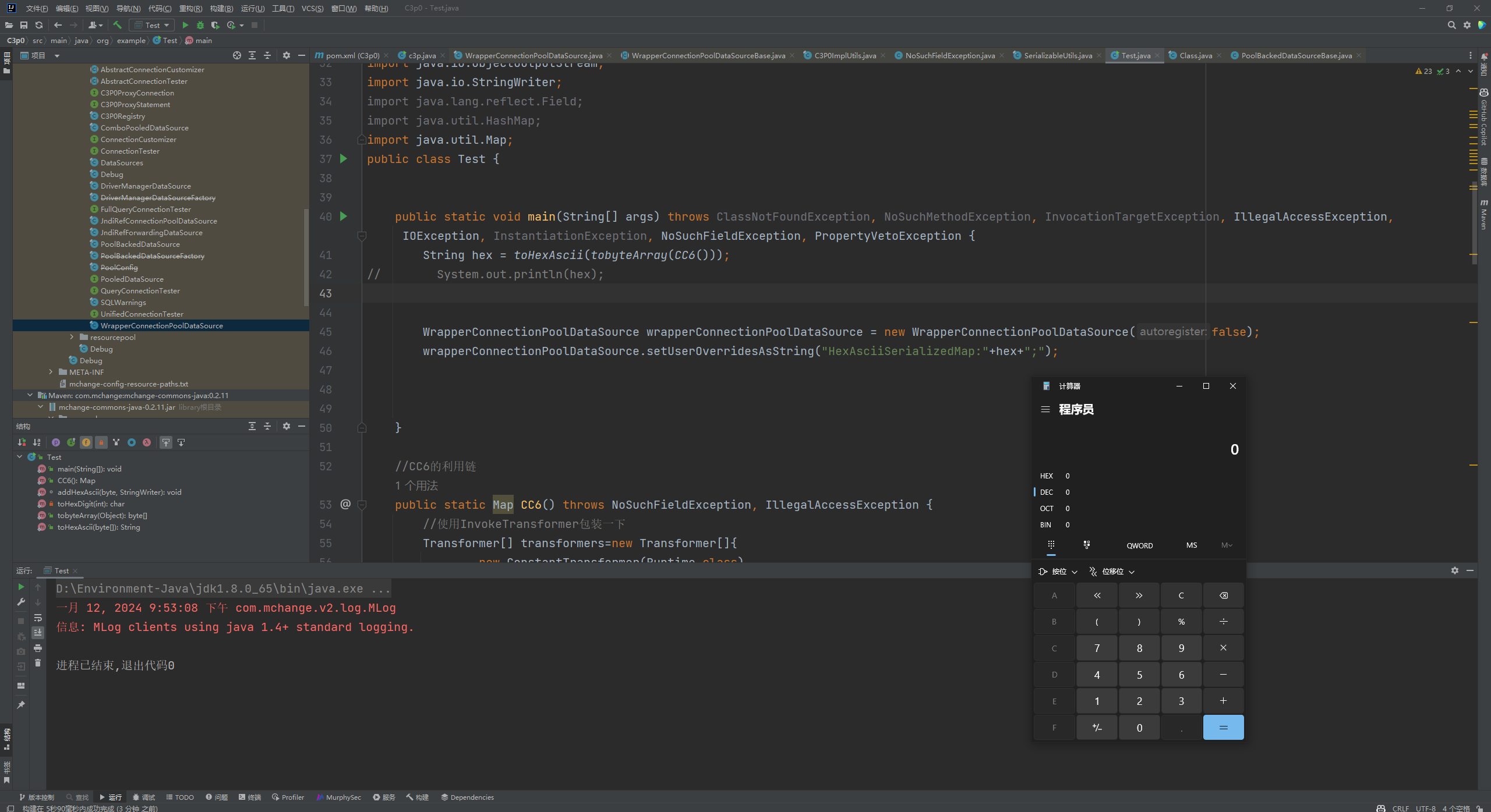Viewport: 1491px width, 812px height.
Task: Open the Test run configuration dropdown
Action: coord(152,25)
